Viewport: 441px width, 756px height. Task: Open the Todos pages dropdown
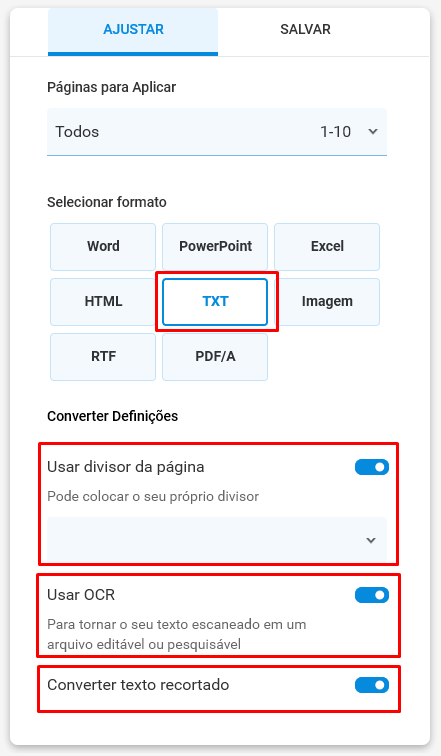point(217,132)
